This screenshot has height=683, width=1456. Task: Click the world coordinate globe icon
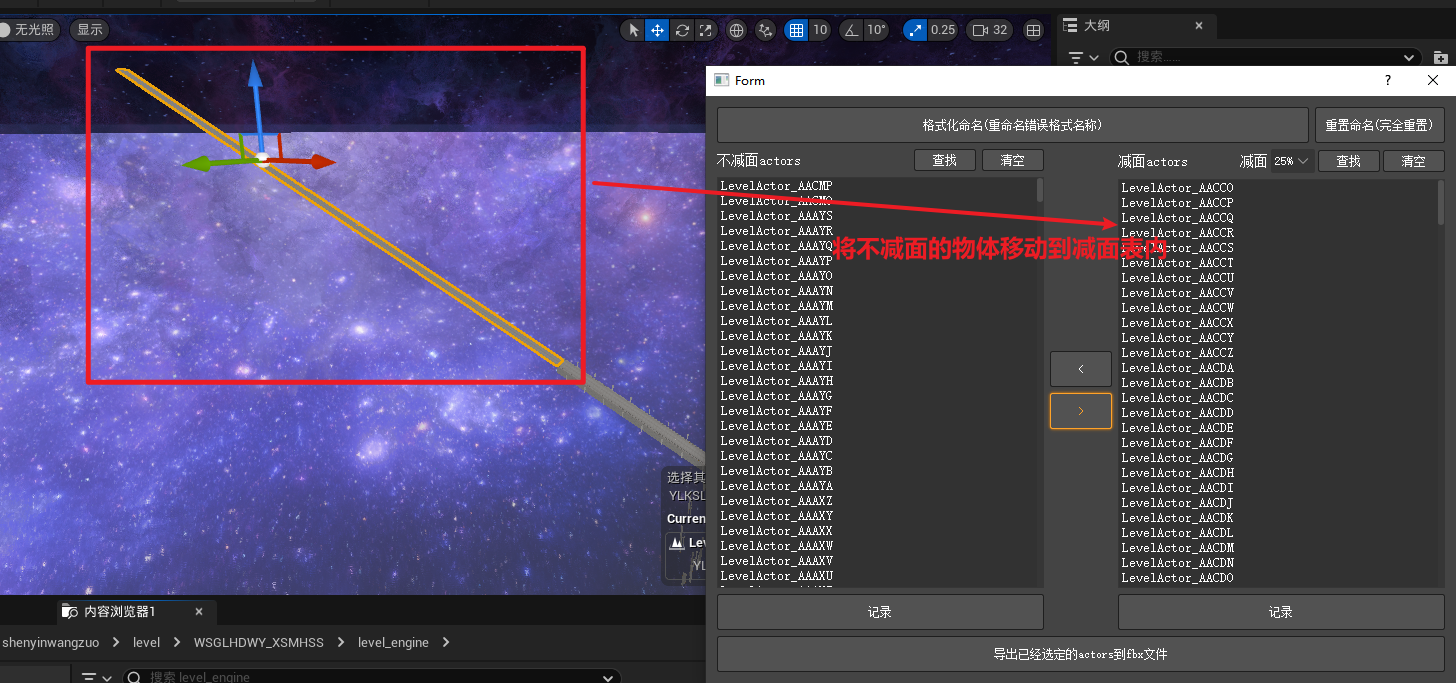pyautogui.click(x=737, y=30)
